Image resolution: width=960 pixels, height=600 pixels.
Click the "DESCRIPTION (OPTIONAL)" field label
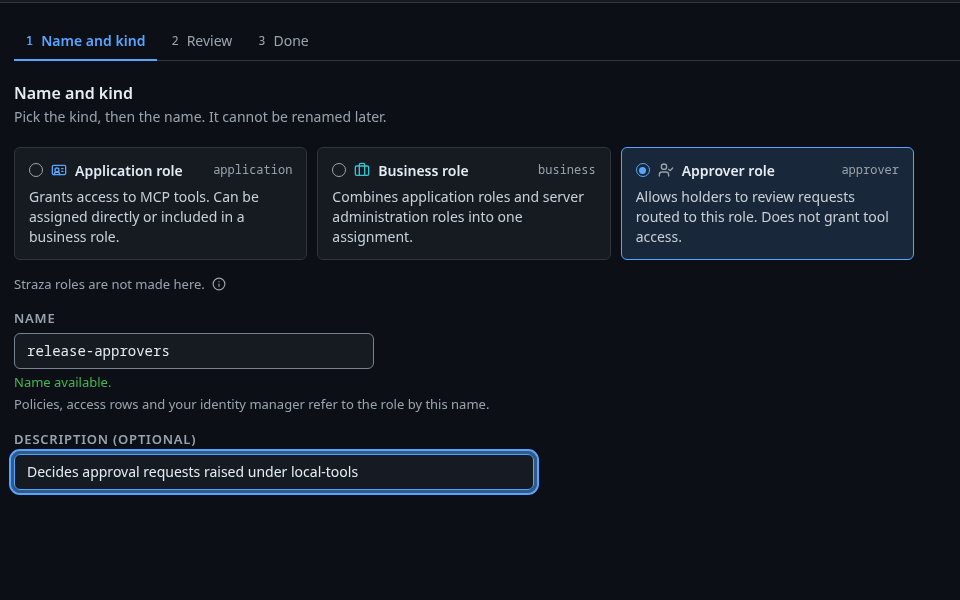pos(105,440)
